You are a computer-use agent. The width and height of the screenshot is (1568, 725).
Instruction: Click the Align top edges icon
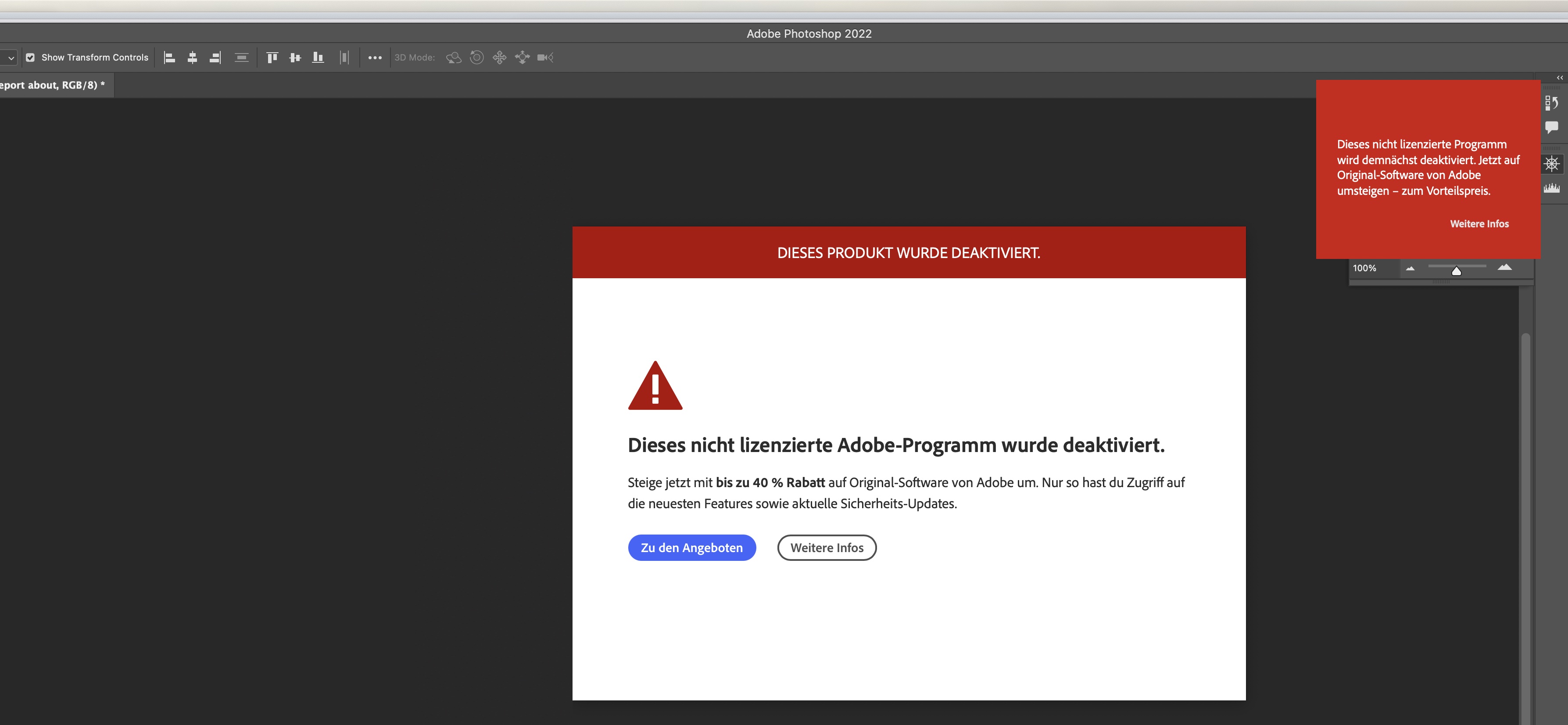coord(272,58)
